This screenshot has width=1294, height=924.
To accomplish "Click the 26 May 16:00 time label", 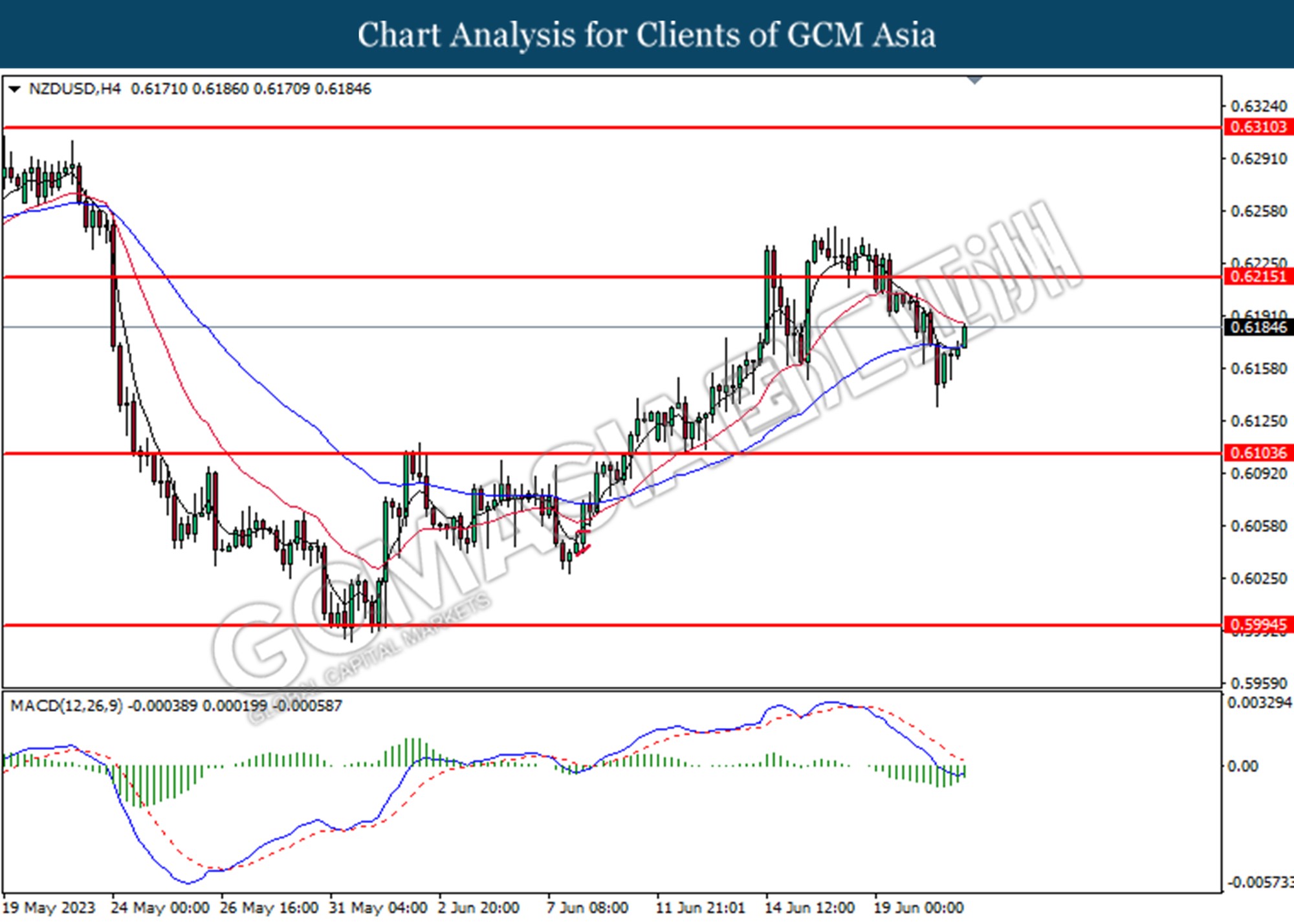I will pos(269,908).
